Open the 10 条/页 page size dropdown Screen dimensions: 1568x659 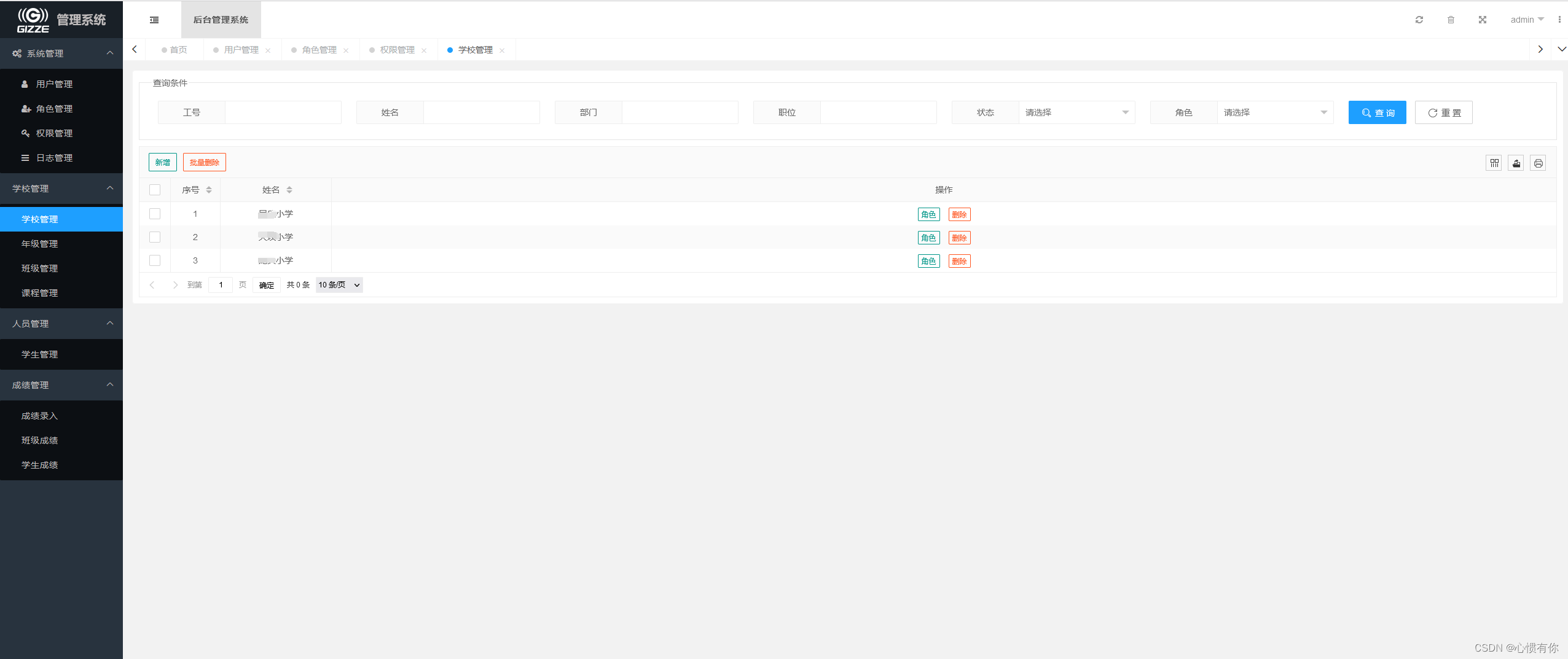pyautogui.click(x=339, y=285)
